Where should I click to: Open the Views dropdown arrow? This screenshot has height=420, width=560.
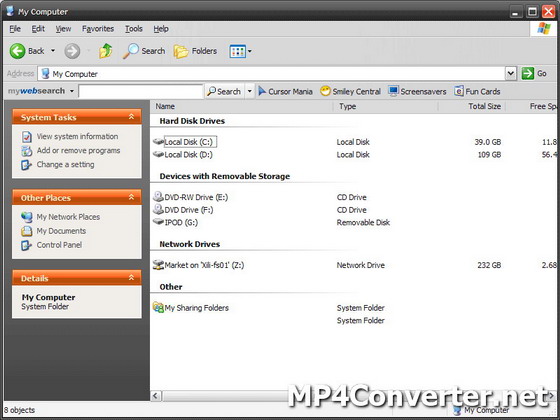coord(250,51)
